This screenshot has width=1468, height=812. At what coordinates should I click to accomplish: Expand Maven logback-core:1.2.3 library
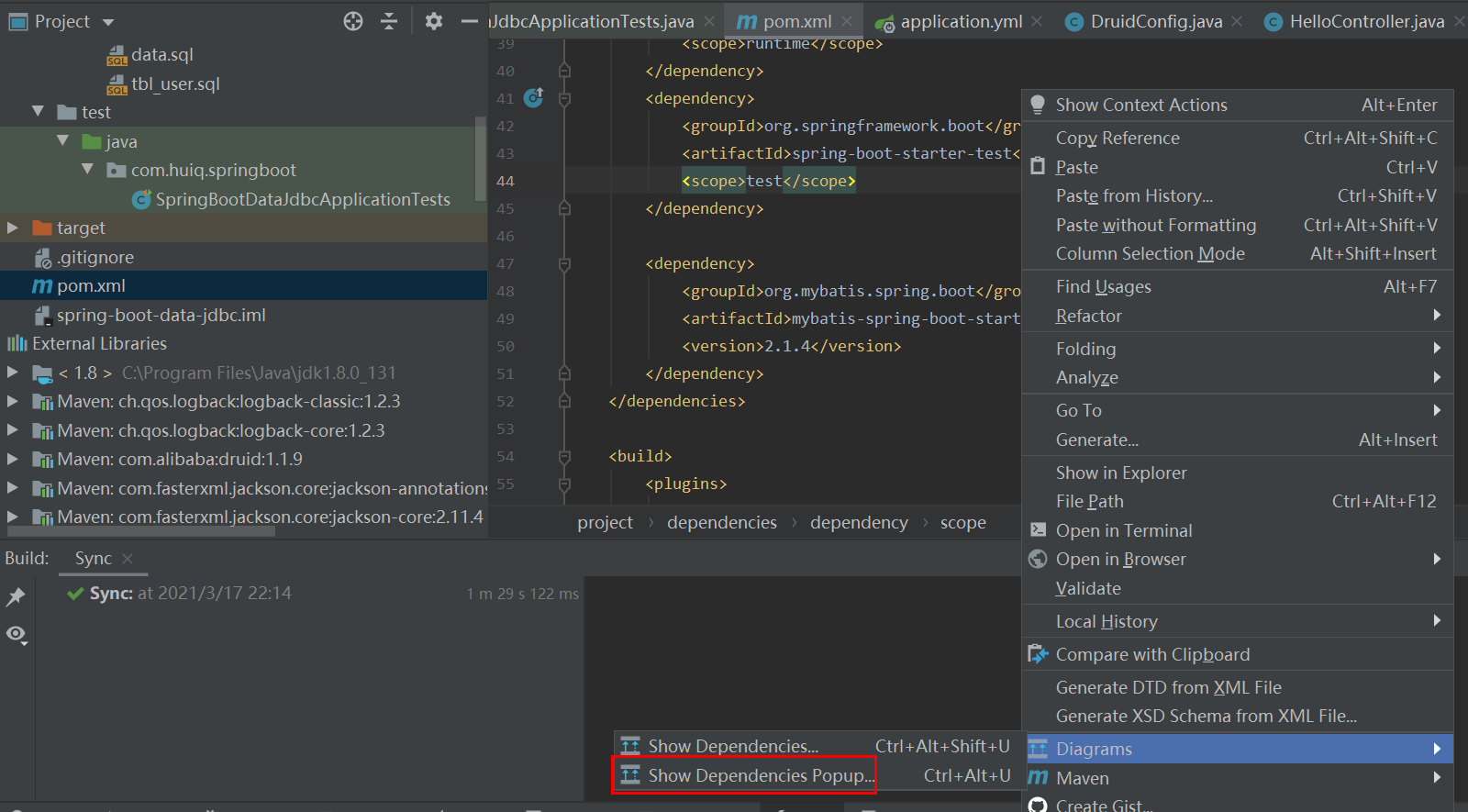pos(13,430)
